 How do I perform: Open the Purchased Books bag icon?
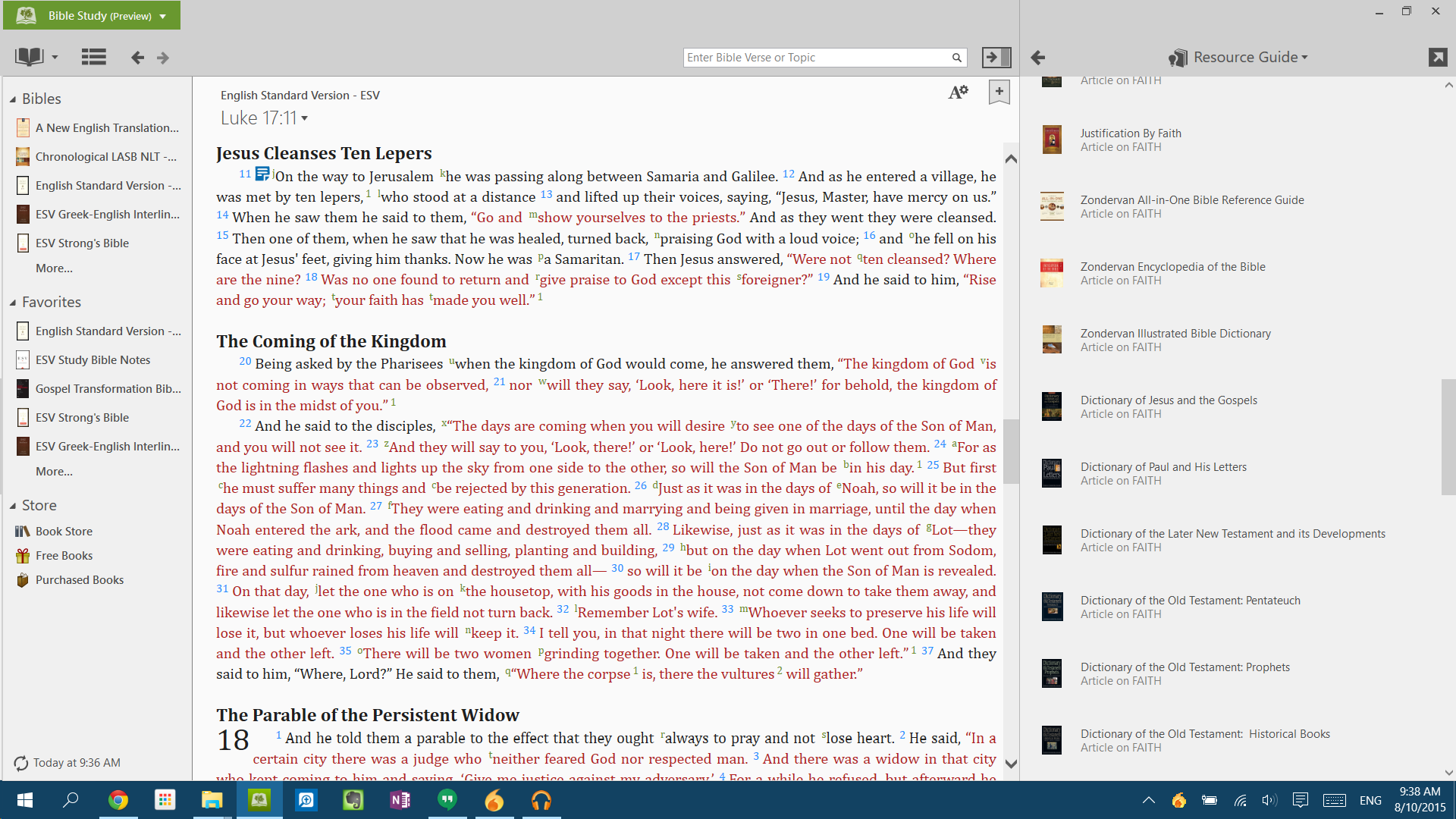23,580
